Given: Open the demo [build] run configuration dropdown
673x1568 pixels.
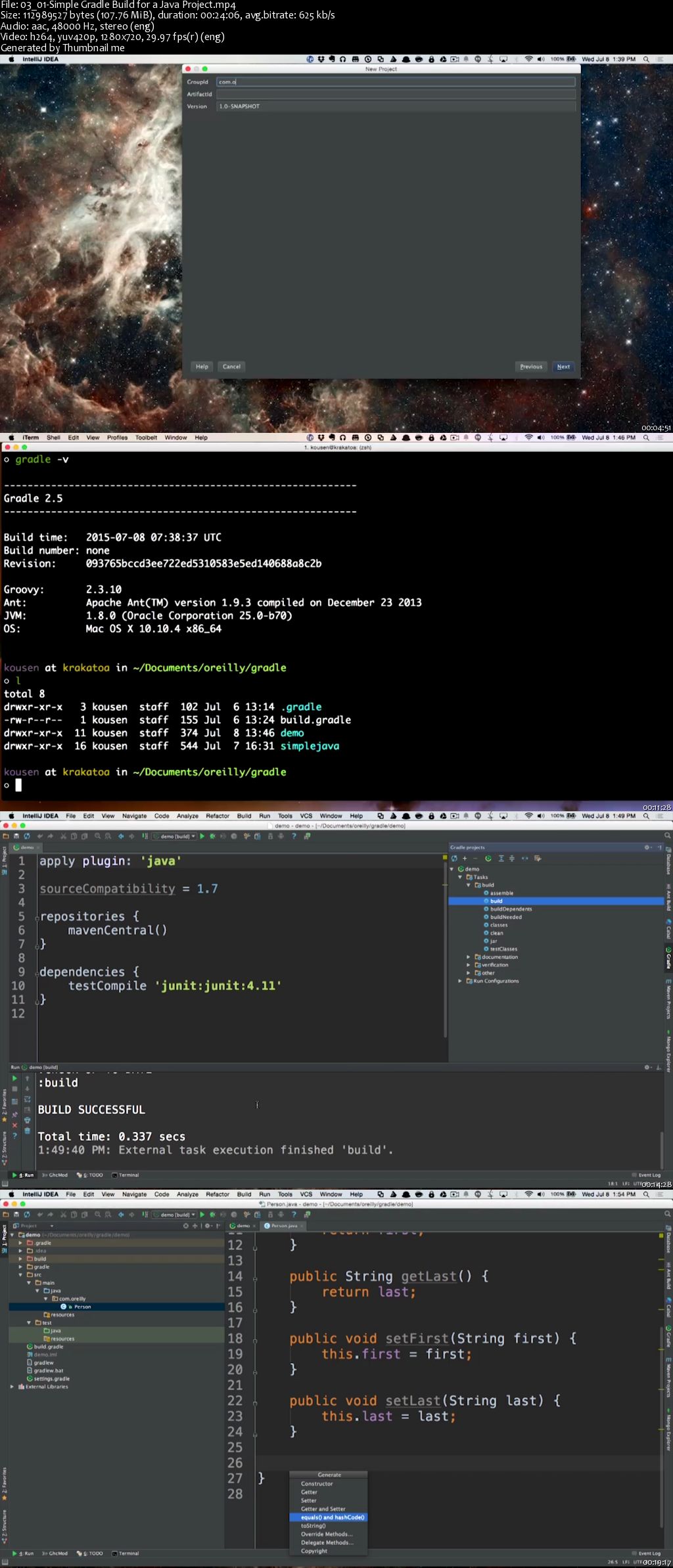Looking at the screenshot, I should (x=175, y=836).
